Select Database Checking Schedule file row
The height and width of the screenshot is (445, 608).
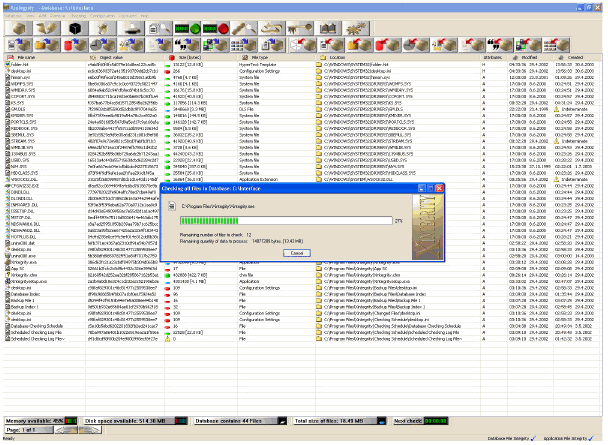pyautogui.click(x=302, y=326)
